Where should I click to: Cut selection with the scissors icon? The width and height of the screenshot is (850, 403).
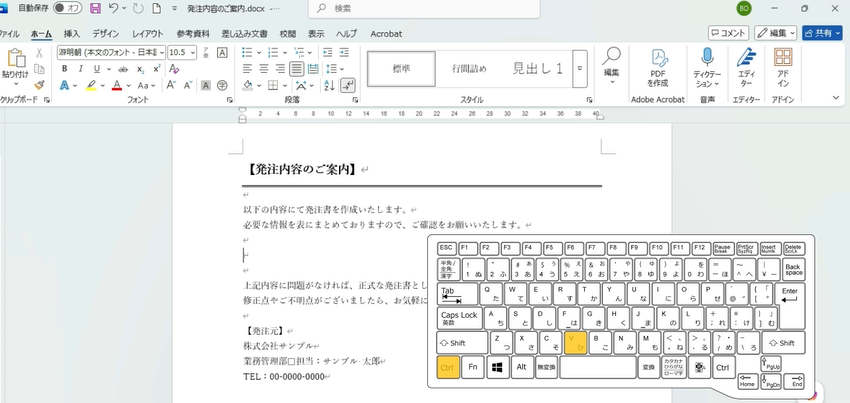(x=39, y=53)
